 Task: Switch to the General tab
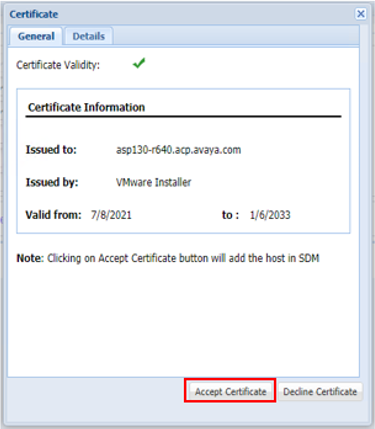[x=36, y=36]
